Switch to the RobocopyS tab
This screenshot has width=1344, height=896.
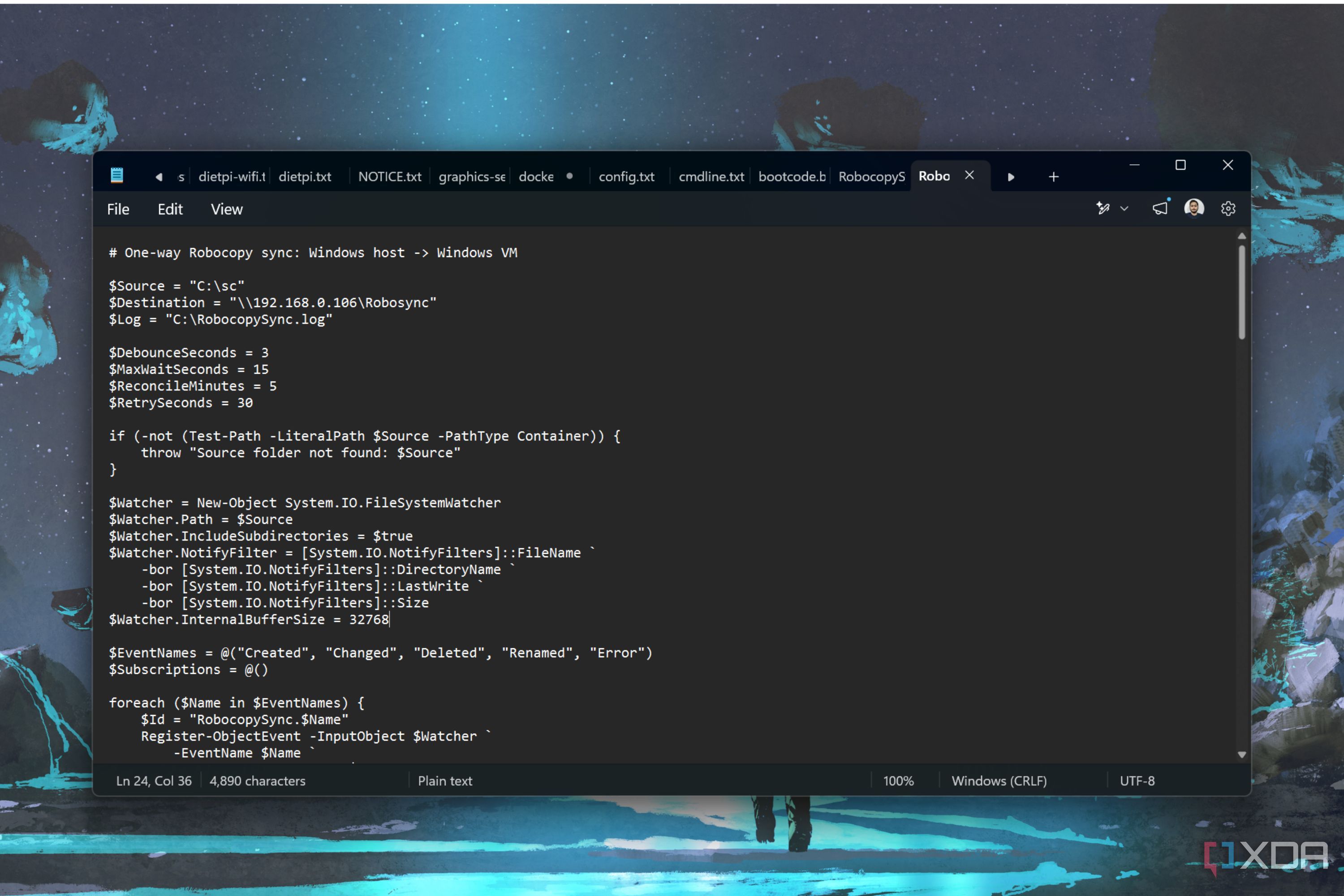coord(871,177)
